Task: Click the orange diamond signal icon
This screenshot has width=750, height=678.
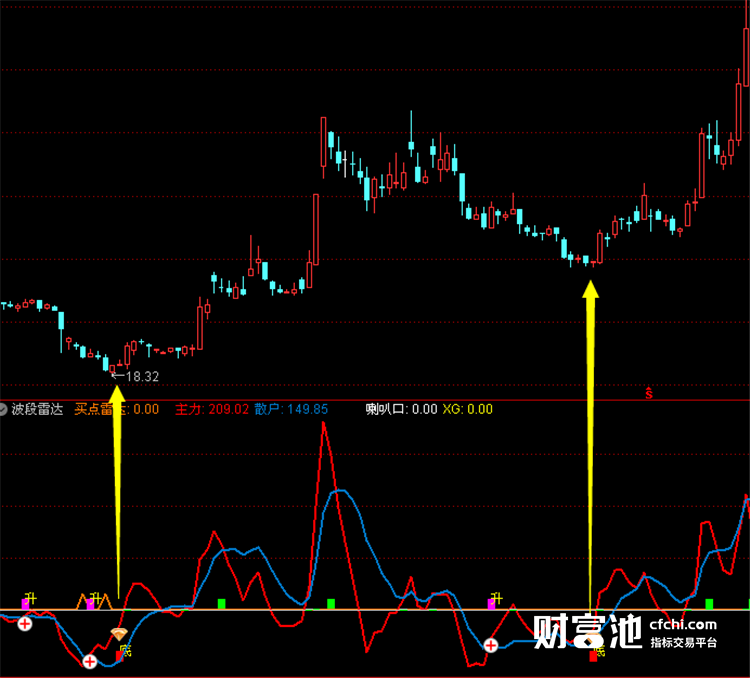Action: [119, 634]
